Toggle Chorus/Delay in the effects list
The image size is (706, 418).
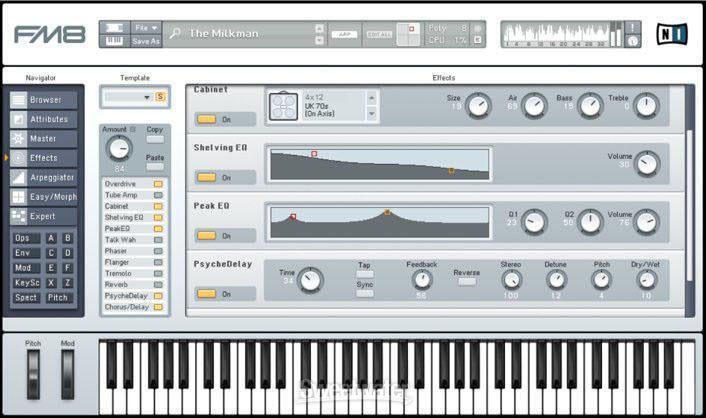click(x=158, y=307)
